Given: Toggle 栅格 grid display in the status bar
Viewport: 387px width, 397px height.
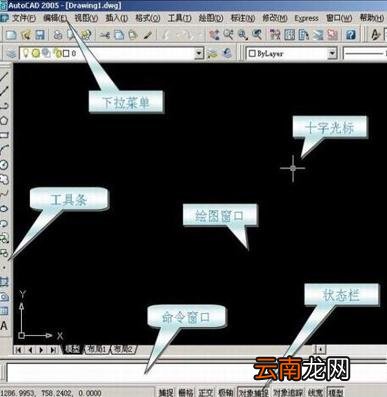Looking at the screenshot, I should point(185,393).
